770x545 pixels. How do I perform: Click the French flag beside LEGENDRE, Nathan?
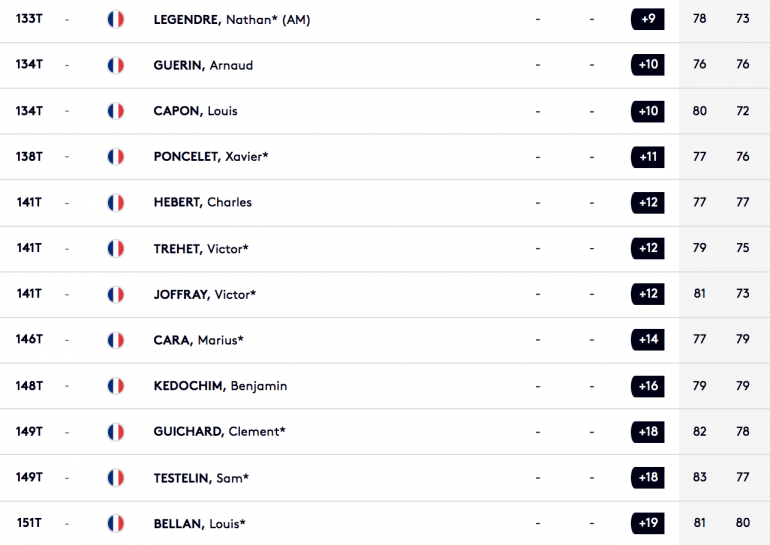pos(115,20)
